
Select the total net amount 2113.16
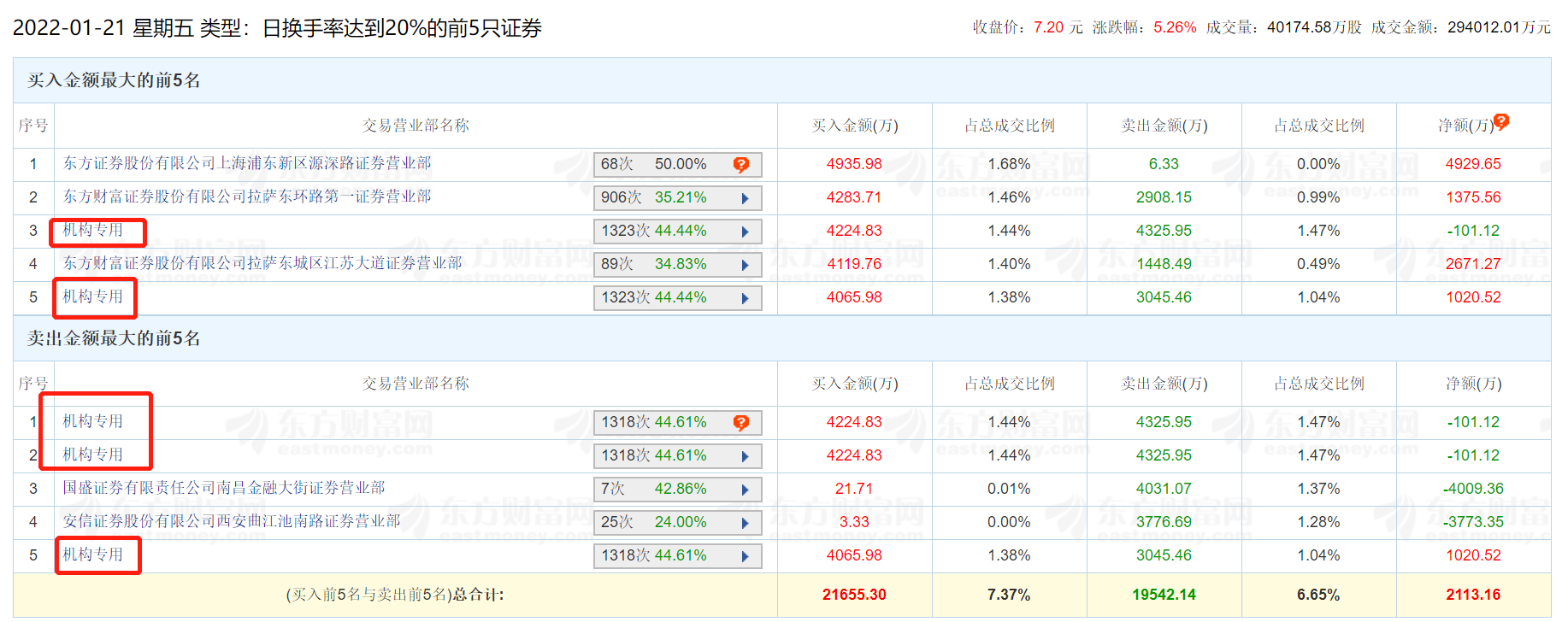(x=1473, y=595)
